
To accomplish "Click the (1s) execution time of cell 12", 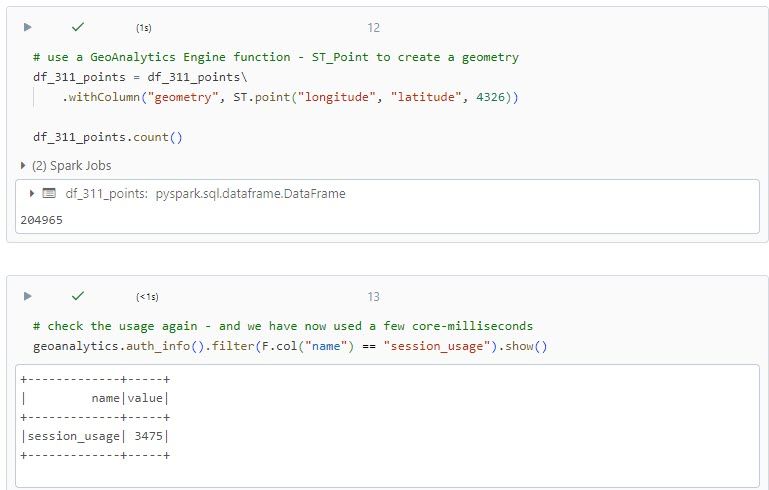I will (x=144, y=28).
